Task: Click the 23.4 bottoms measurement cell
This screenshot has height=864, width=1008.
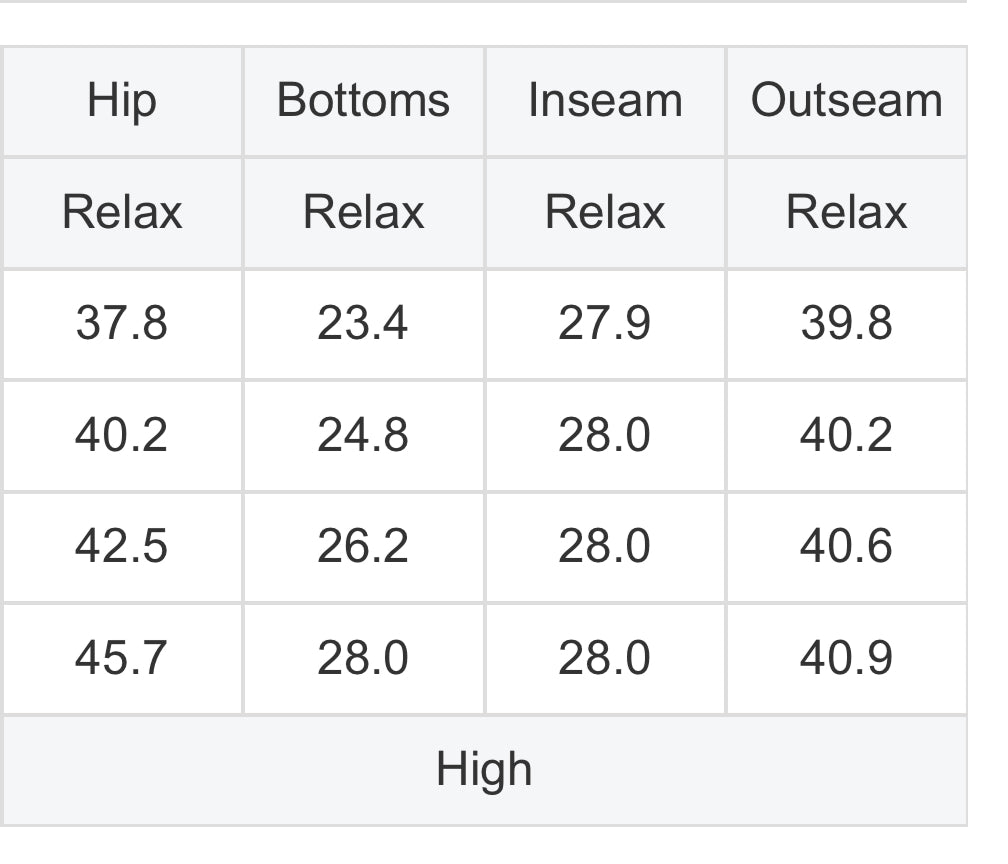Action: click(x=363, y=323)
